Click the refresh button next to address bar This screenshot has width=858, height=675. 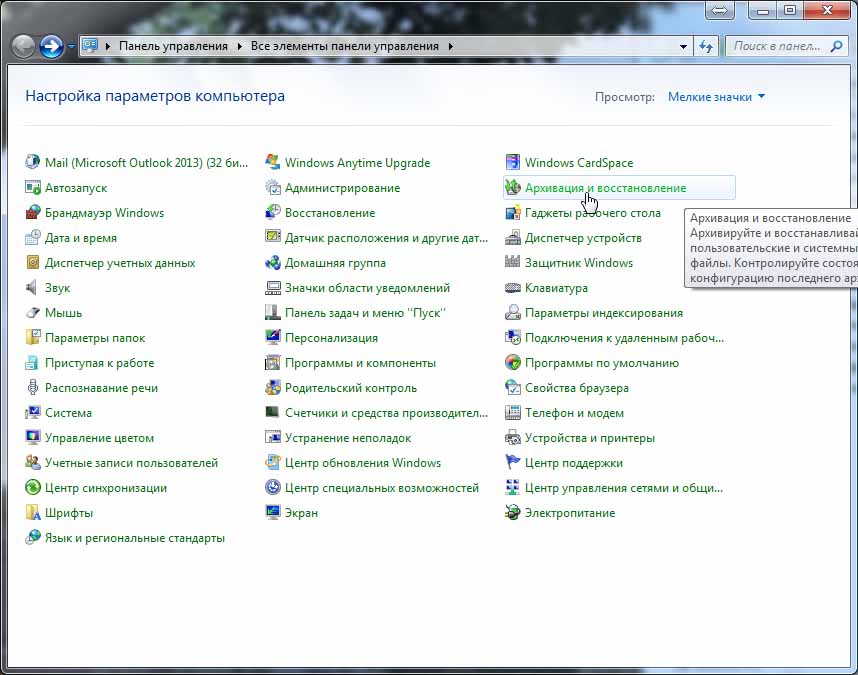click(x=706, y=46)
